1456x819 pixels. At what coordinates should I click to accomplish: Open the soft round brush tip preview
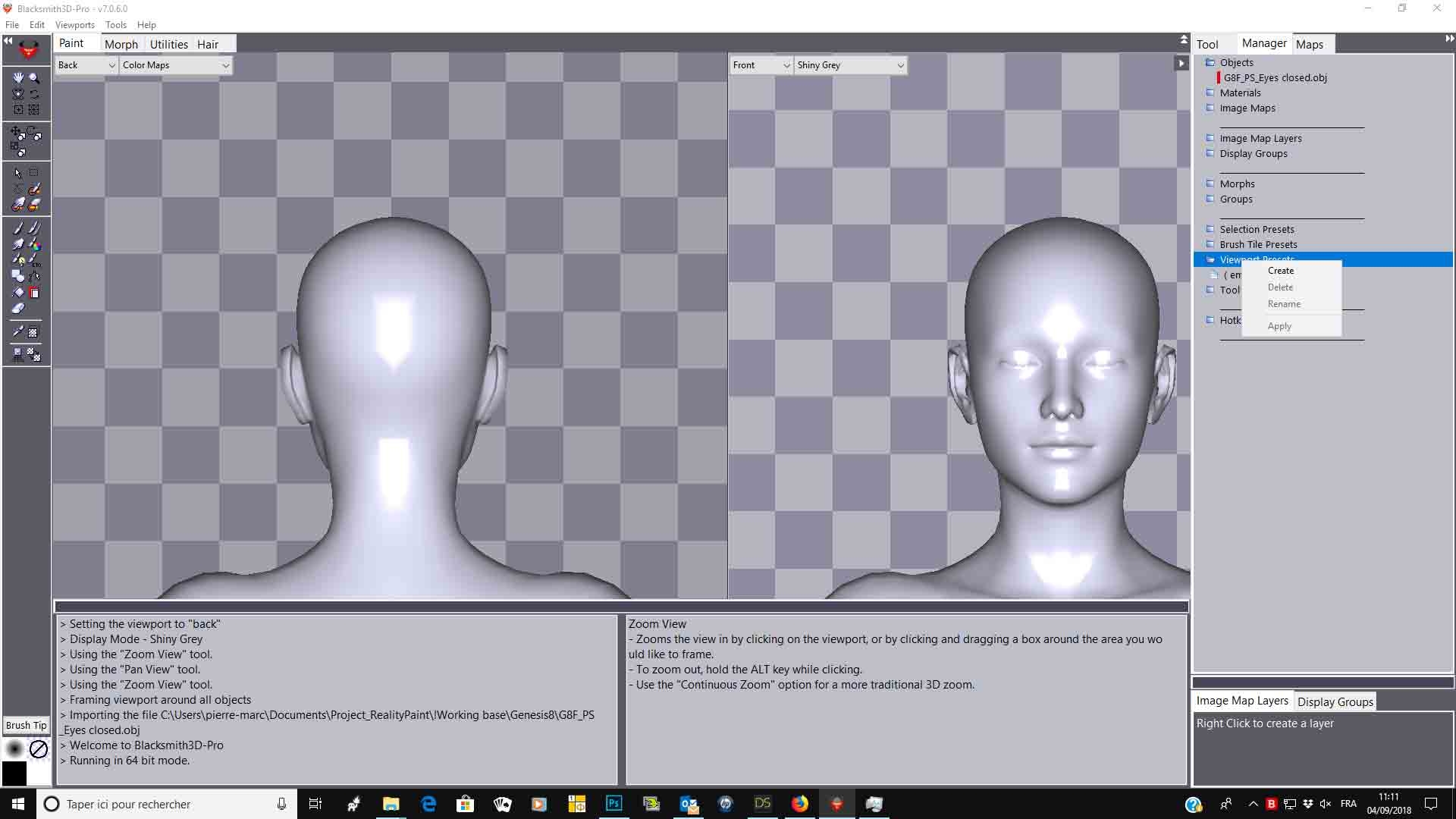(14, 749)
